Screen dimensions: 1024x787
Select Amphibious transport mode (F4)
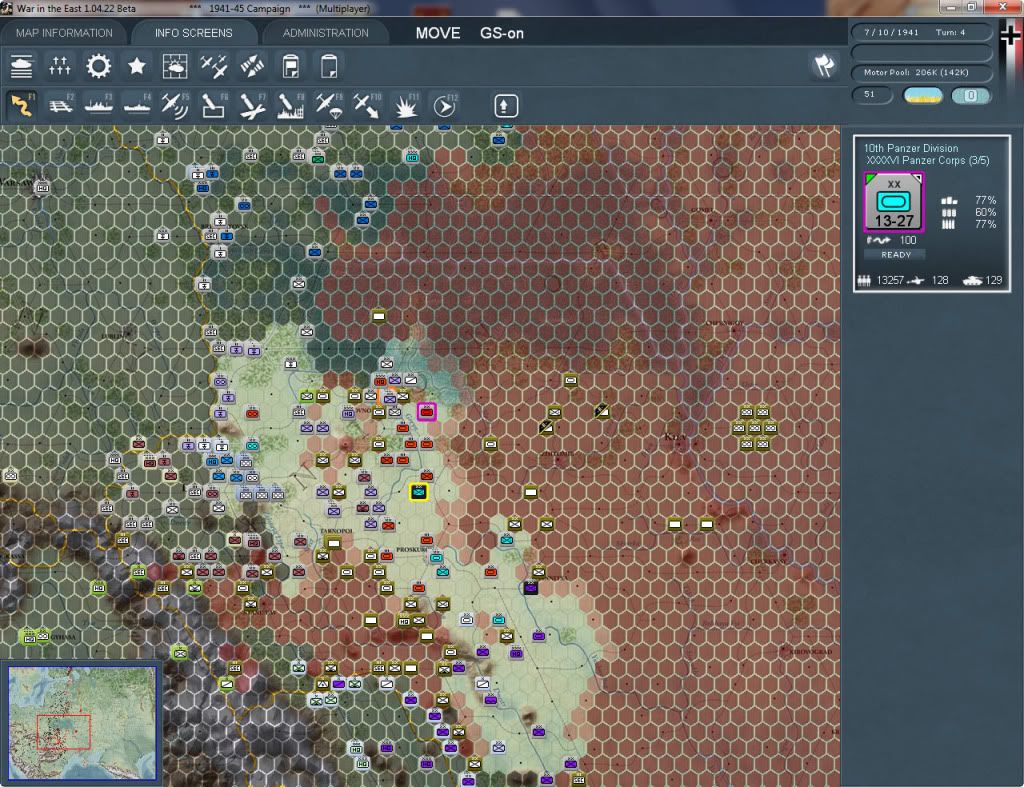(137, 105)
